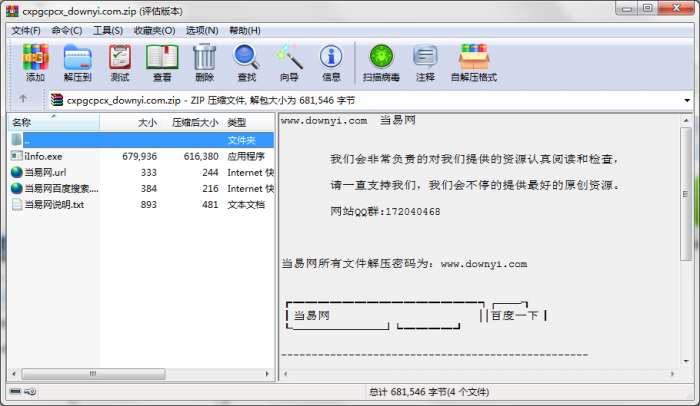The image size is (700, 406).
Task: Open the File (文件) menu
Action: [25, 30]
